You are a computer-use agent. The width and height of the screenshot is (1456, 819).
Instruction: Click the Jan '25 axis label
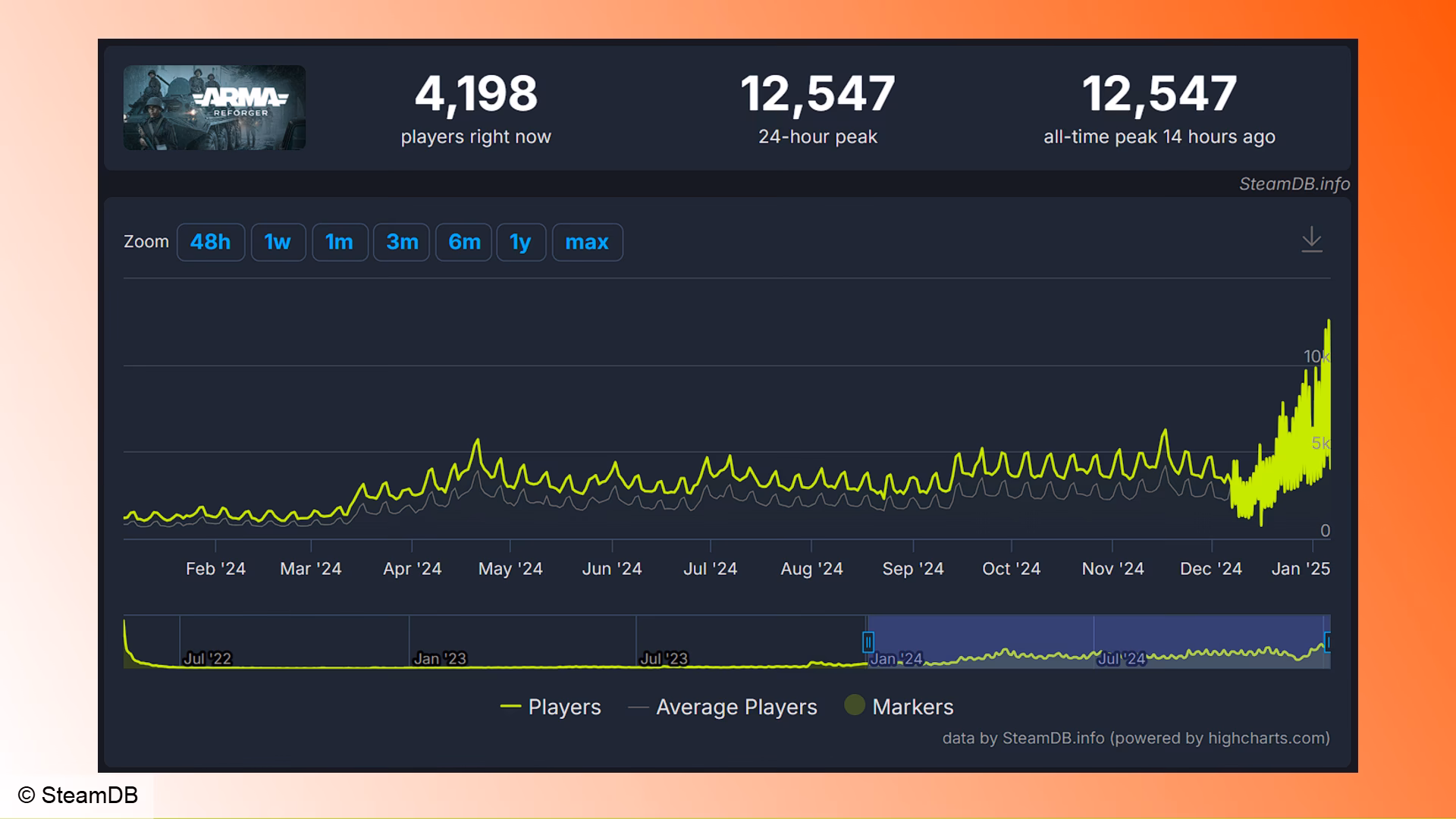click(x=1301, y=569)
